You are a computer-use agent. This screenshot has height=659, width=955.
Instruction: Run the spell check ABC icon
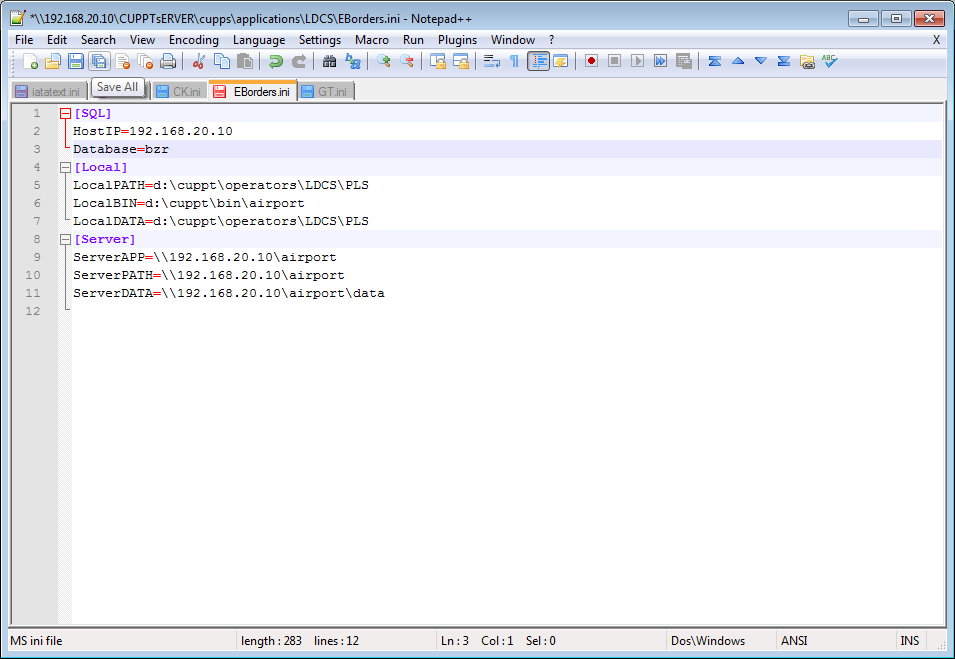(829, 61)
